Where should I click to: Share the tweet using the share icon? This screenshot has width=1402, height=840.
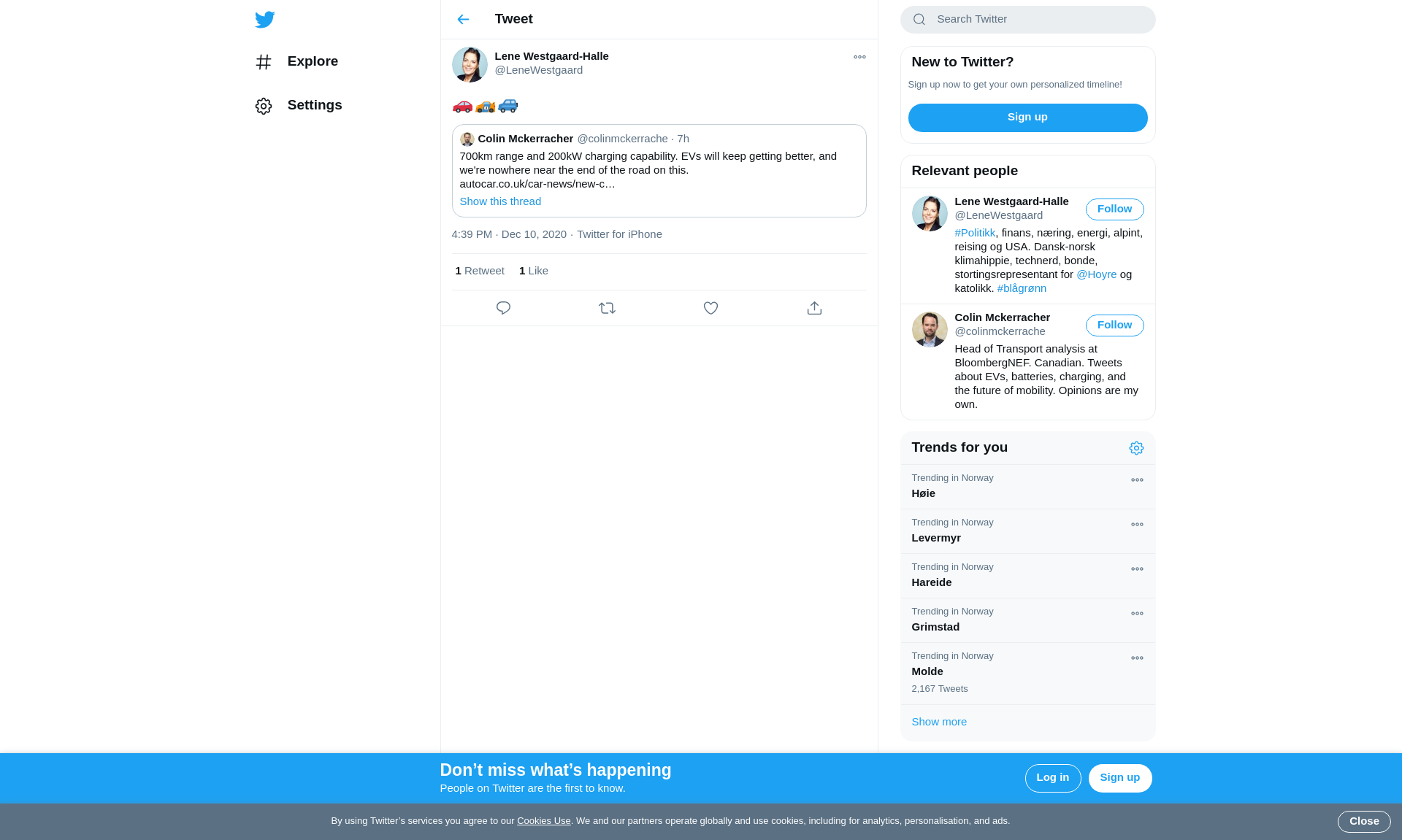point(814,308)
